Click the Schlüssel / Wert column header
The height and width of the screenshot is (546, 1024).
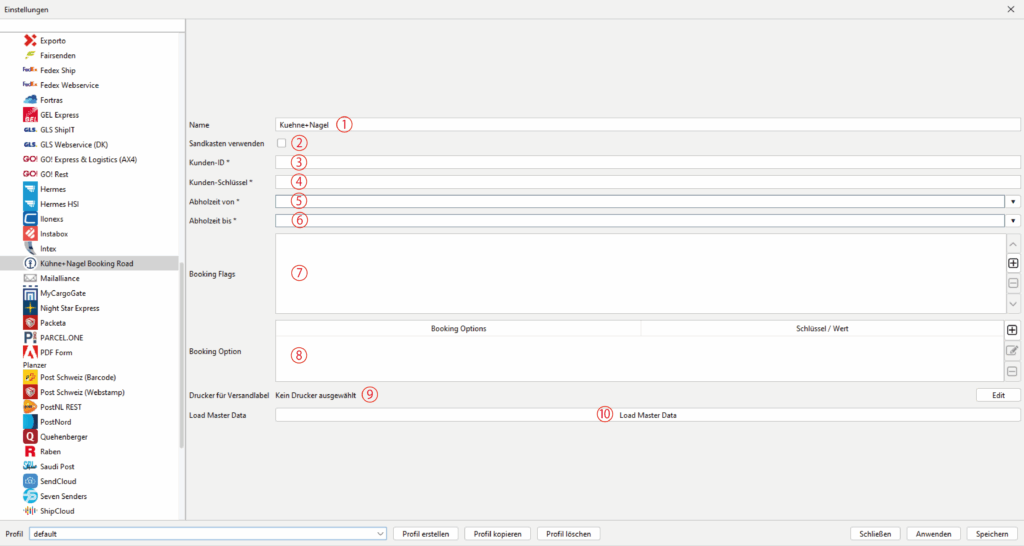[822, 329]
